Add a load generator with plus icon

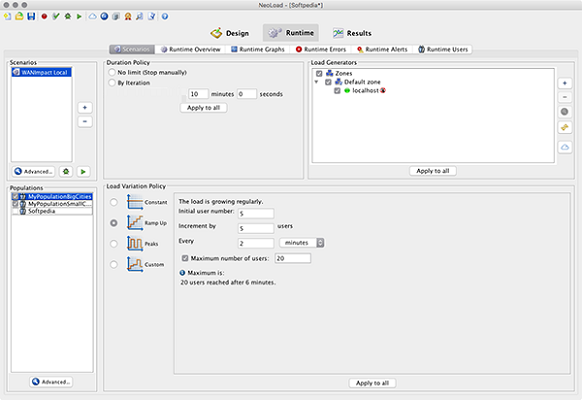tap(565, 83)
